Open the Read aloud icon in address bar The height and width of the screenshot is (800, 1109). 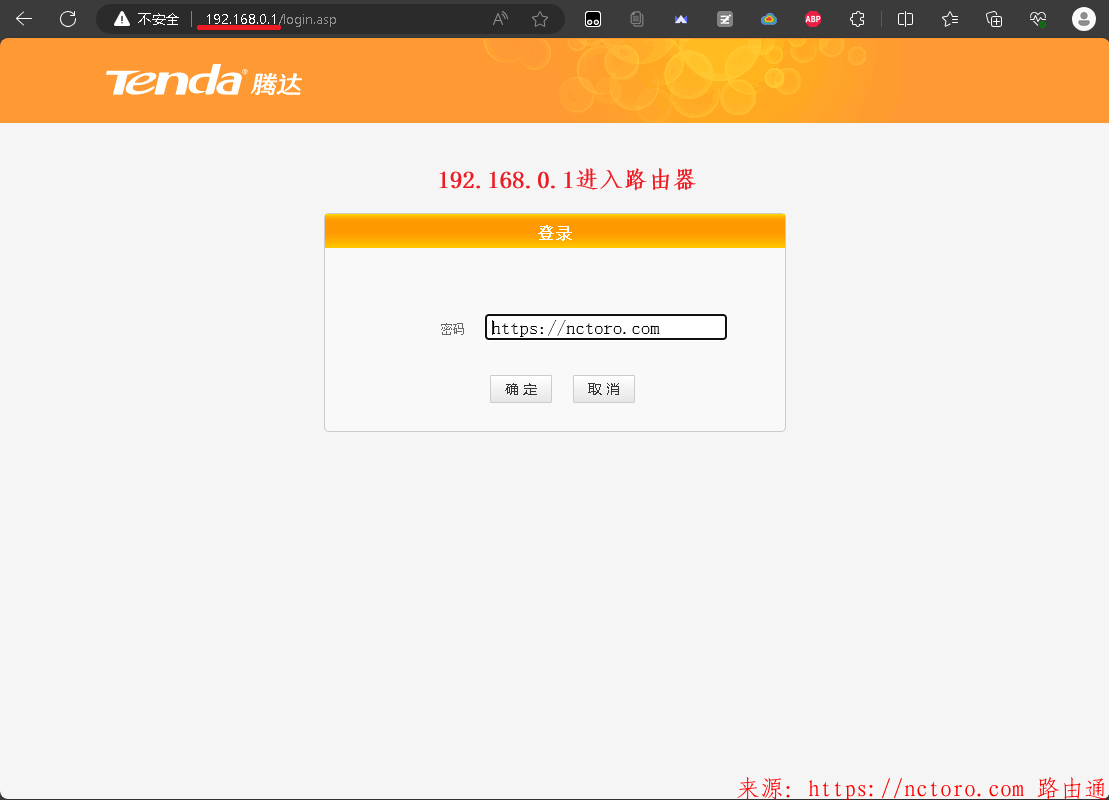coord(500,19)
